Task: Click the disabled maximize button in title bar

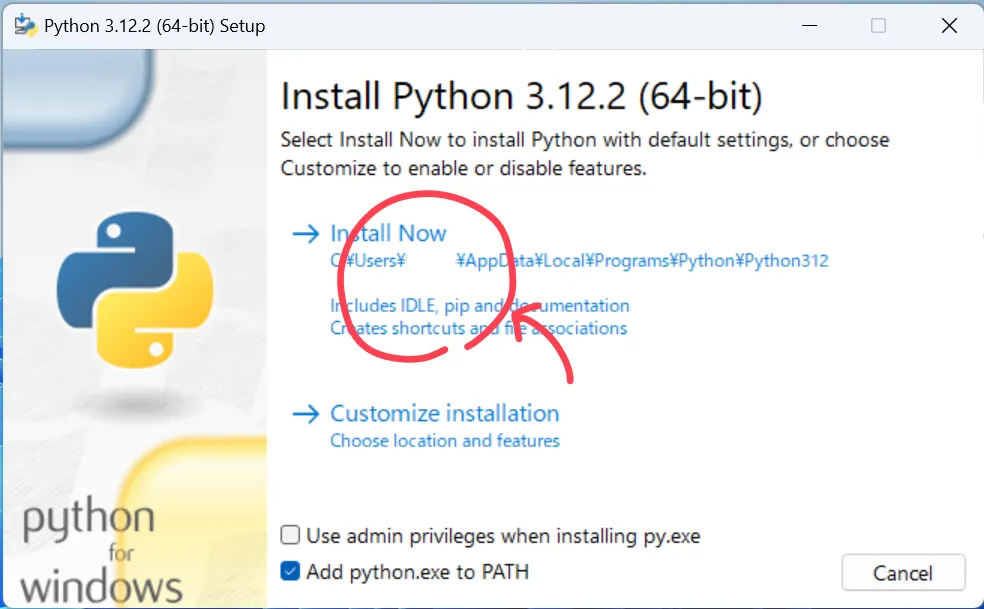Action: pyautogui.click(x=878, y=25)
